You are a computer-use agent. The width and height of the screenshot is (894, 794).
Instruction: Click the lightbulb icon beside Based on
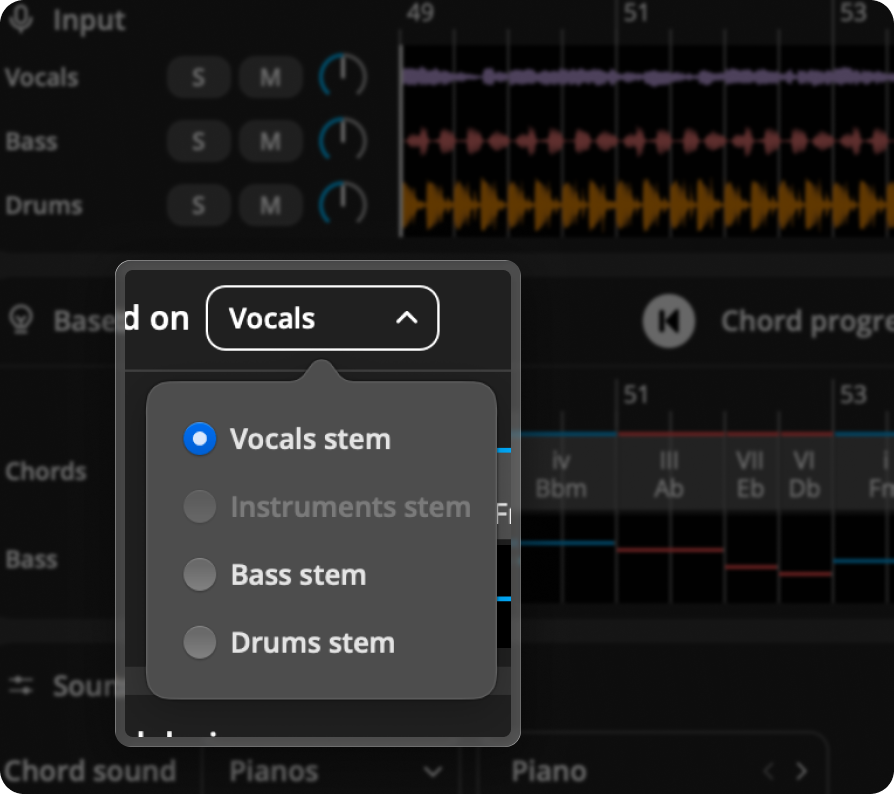(19, 320)
